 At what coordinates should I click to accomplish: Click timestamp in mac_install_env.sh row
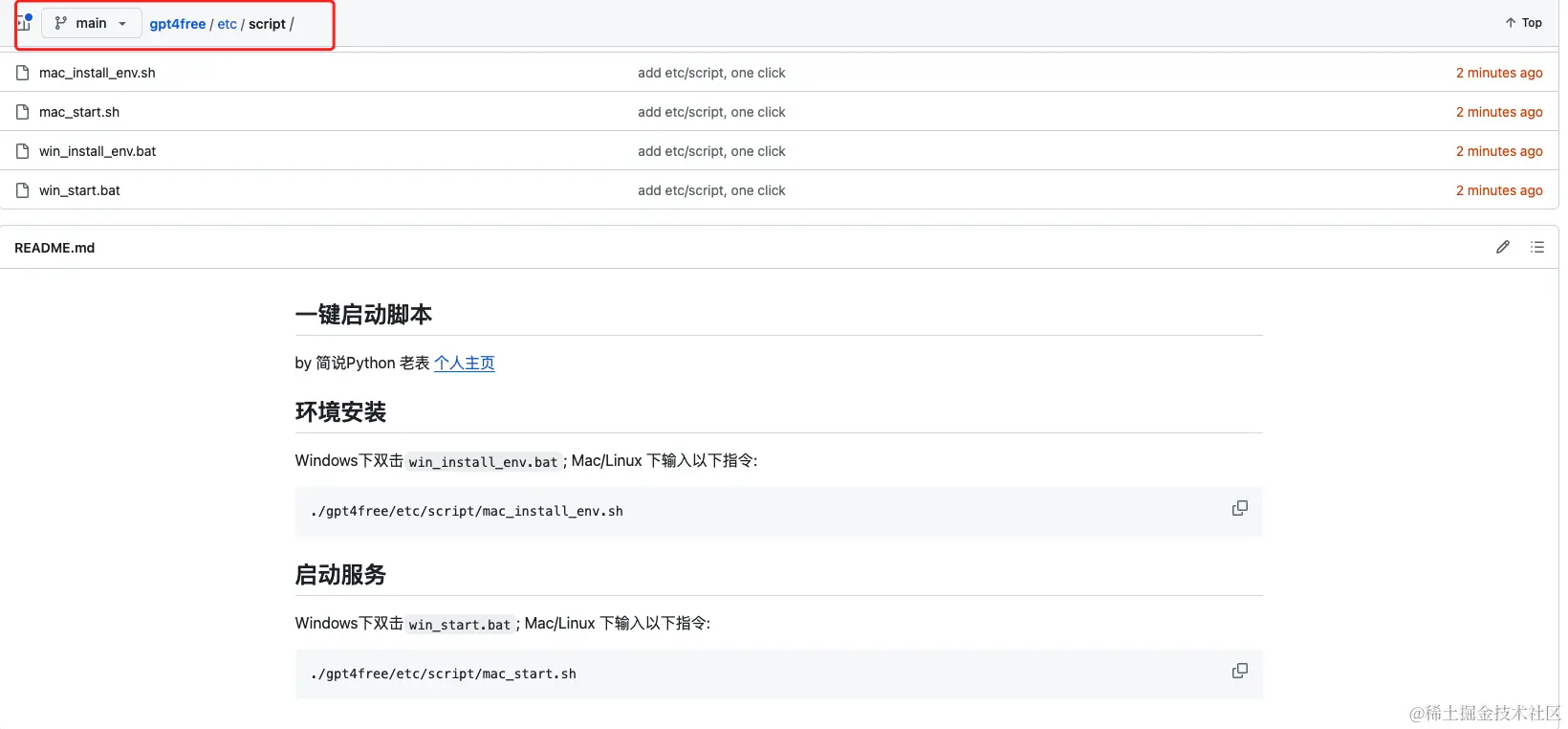(1499, 73)
